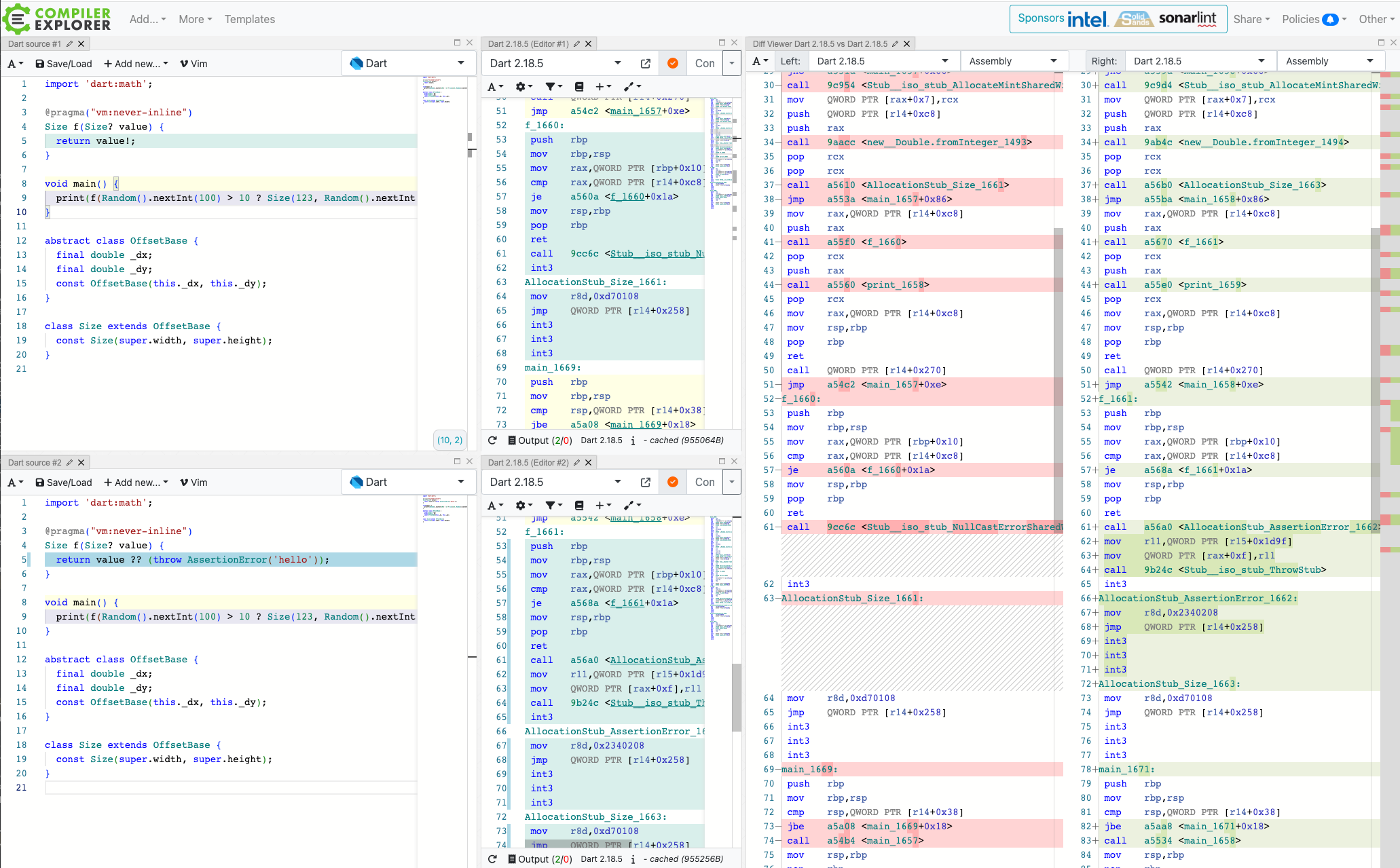Click compiler options field for Editor #2
This screenshot has width=1400, height=868.
coord(705,482)
